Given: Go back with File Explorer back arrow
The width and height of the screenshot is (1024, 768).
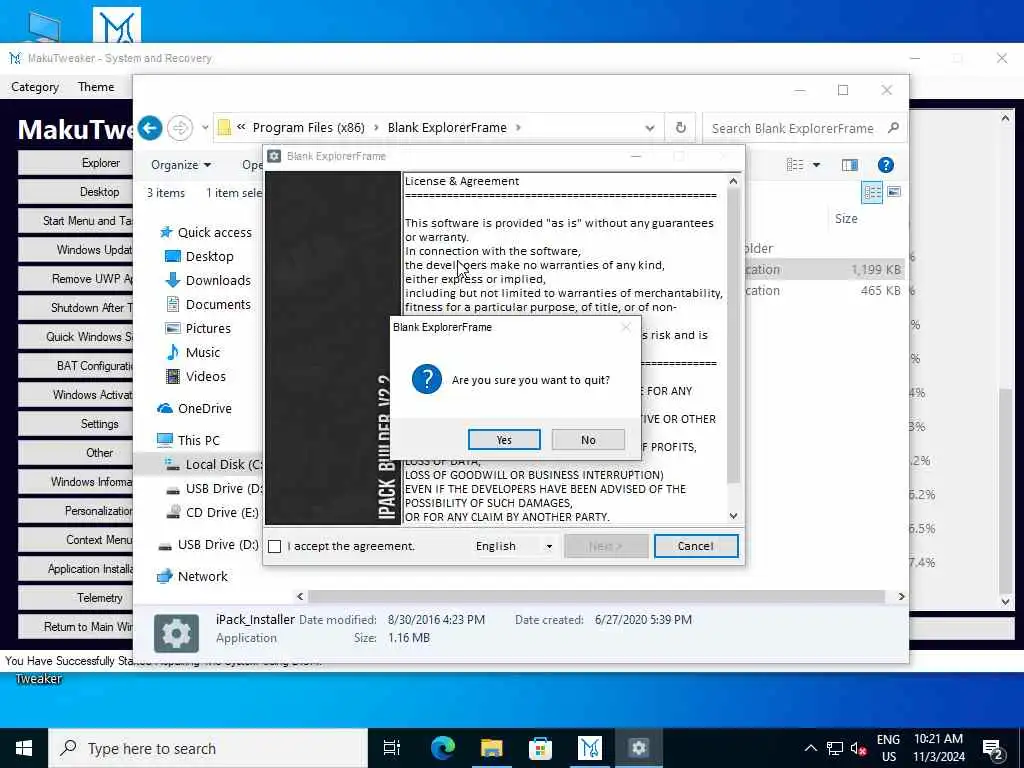Looking at the screenshot, I should (x=150, y=128).
